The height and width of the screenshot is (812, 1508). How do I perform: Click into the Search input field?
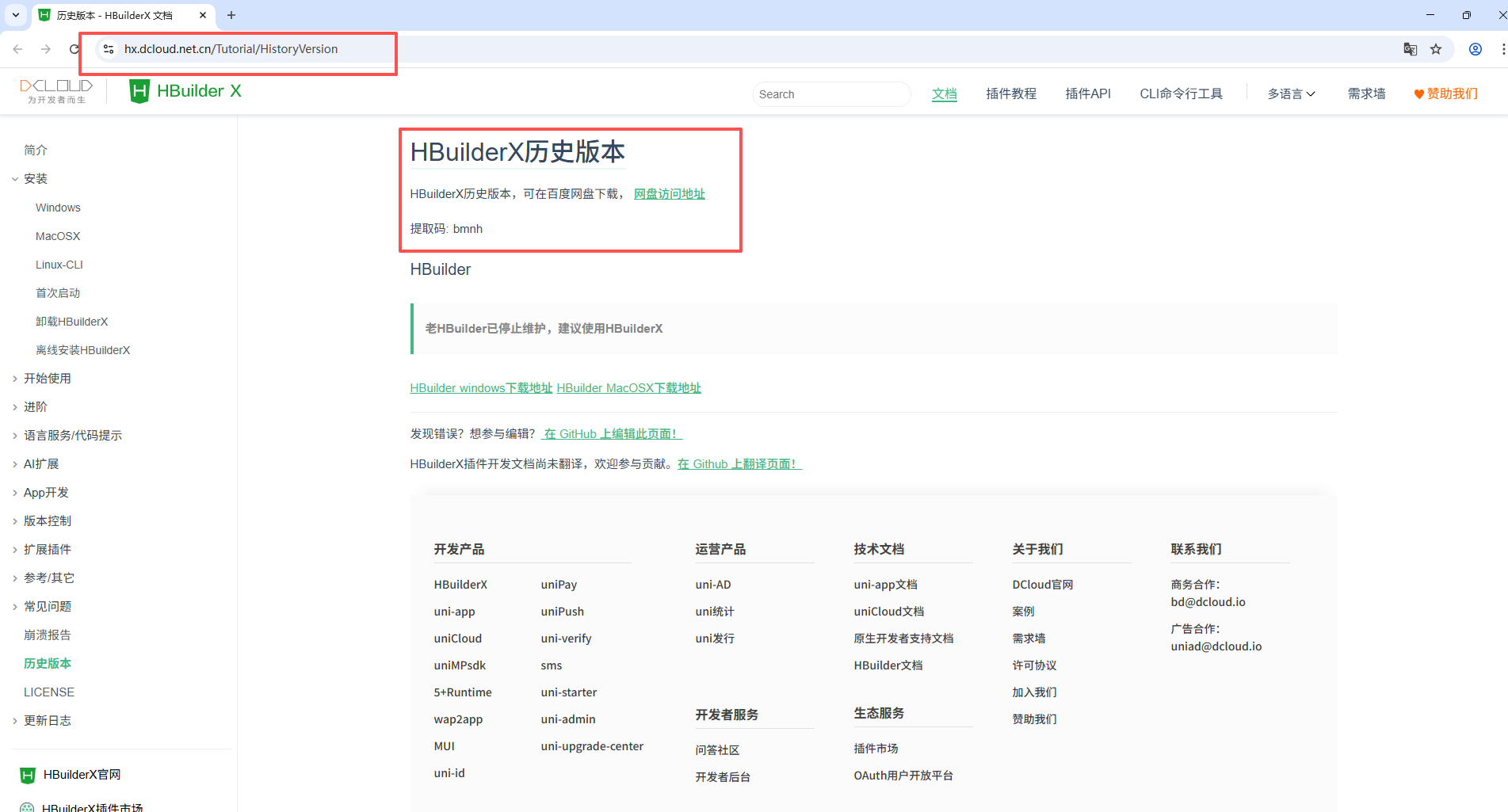(831, 94)
